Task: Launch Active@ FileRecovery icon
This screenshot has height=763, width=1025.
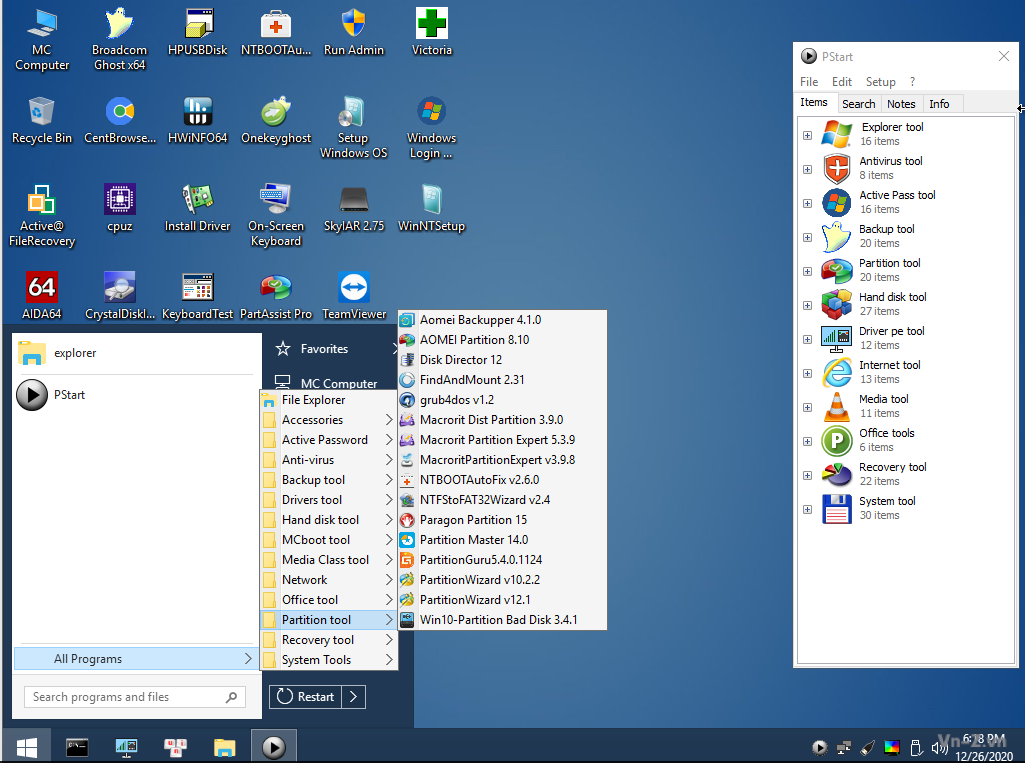Action: pyautogui.click(x=42, y=216)
